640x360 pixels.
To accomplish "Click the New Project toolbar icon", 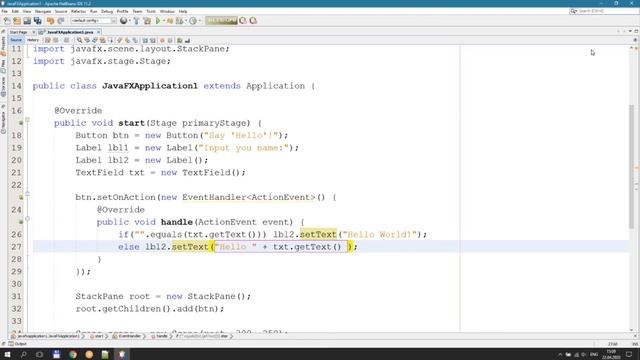I will pos(17,20).
